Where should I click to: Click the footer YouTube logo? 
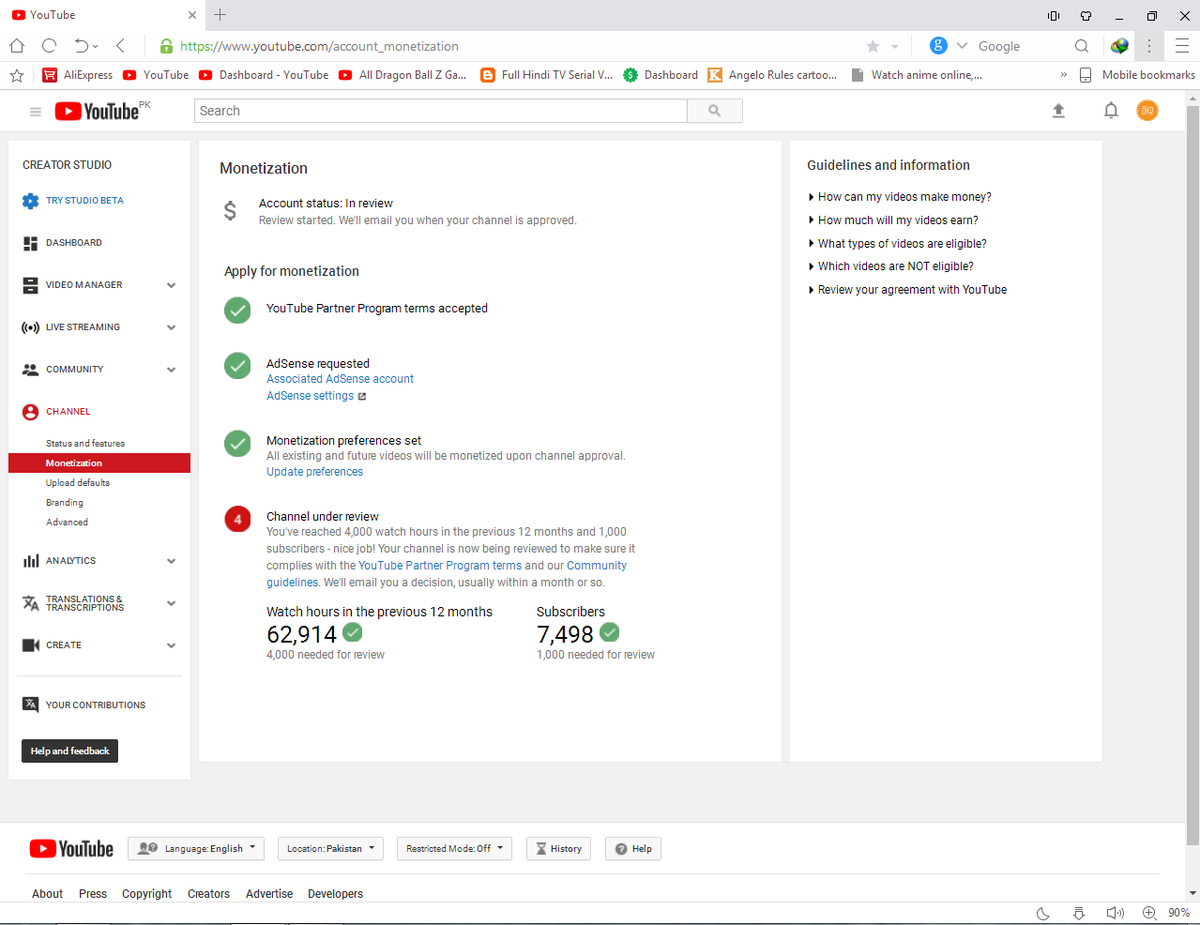(x=71, y=849)
